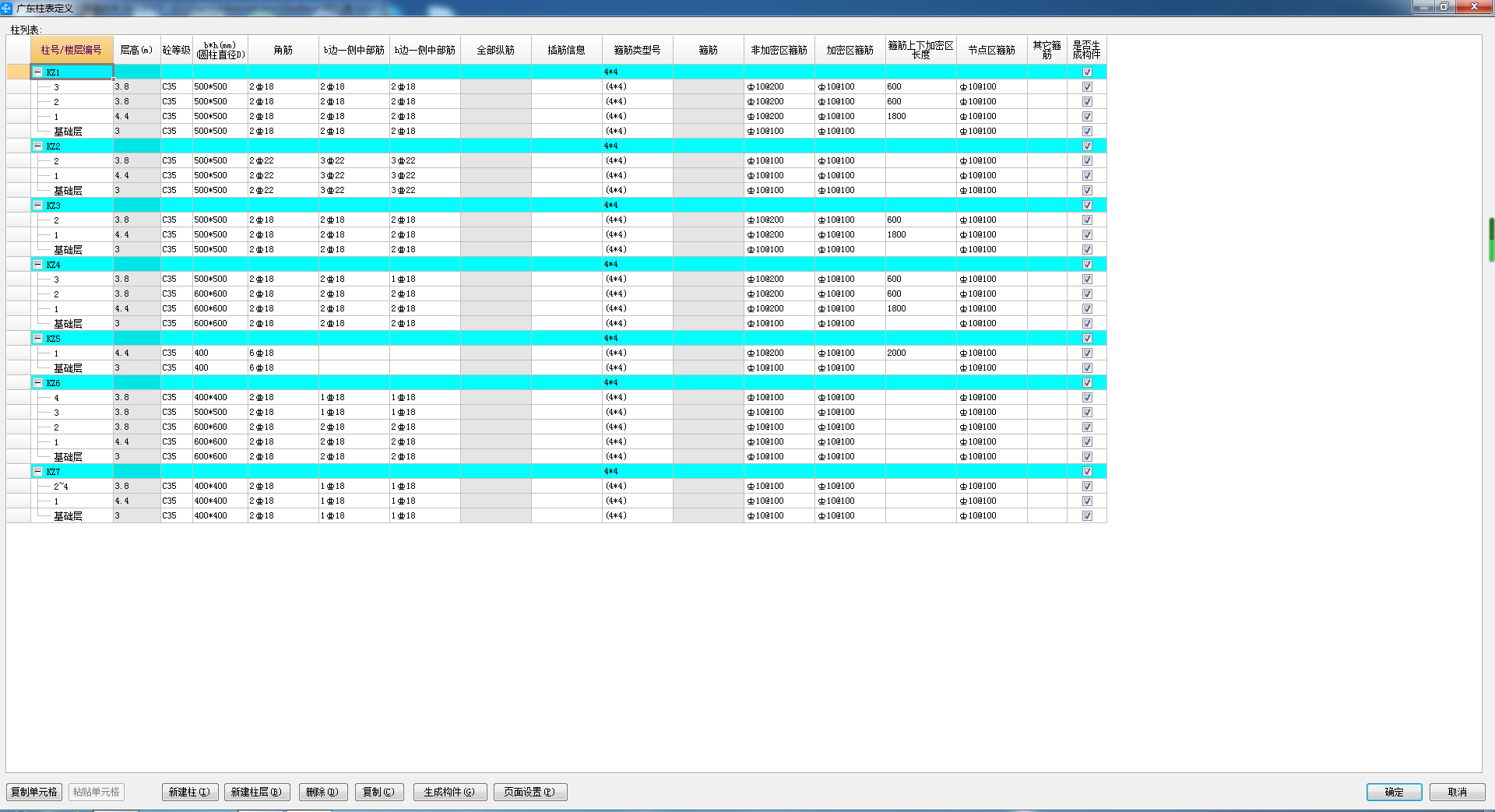
Task: Collapse the KZ5 column group
Action: [37, 338]
